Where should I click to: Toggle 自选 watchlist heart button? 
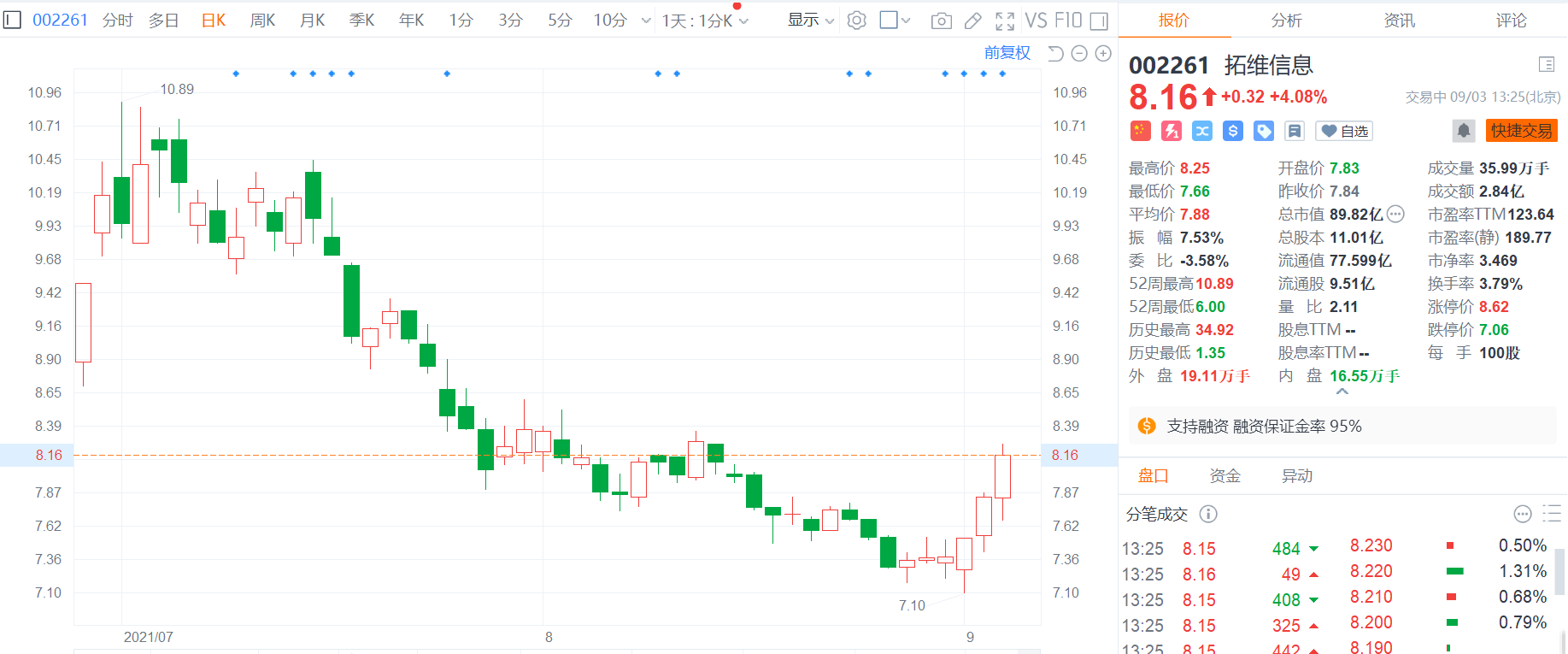click(1344, 131)
